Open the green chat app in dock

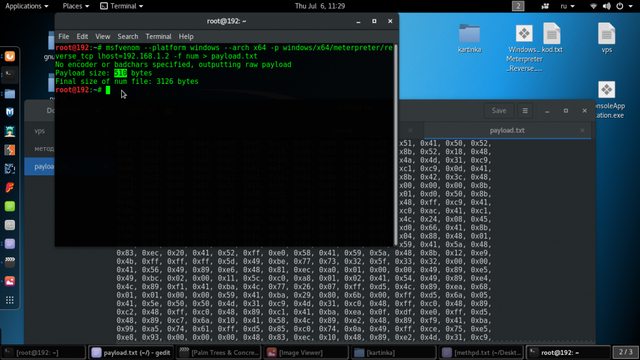click(x=9, y=206)
